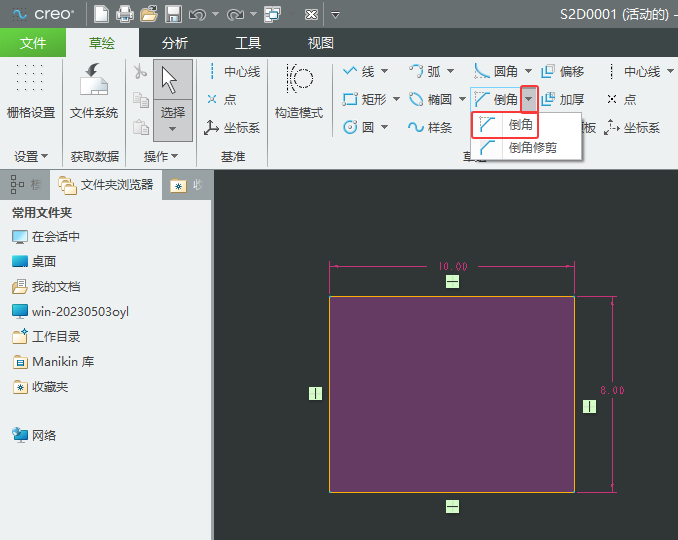Switch to the model tree tab
The image size is (678, 540).
(x=25, y=185)
